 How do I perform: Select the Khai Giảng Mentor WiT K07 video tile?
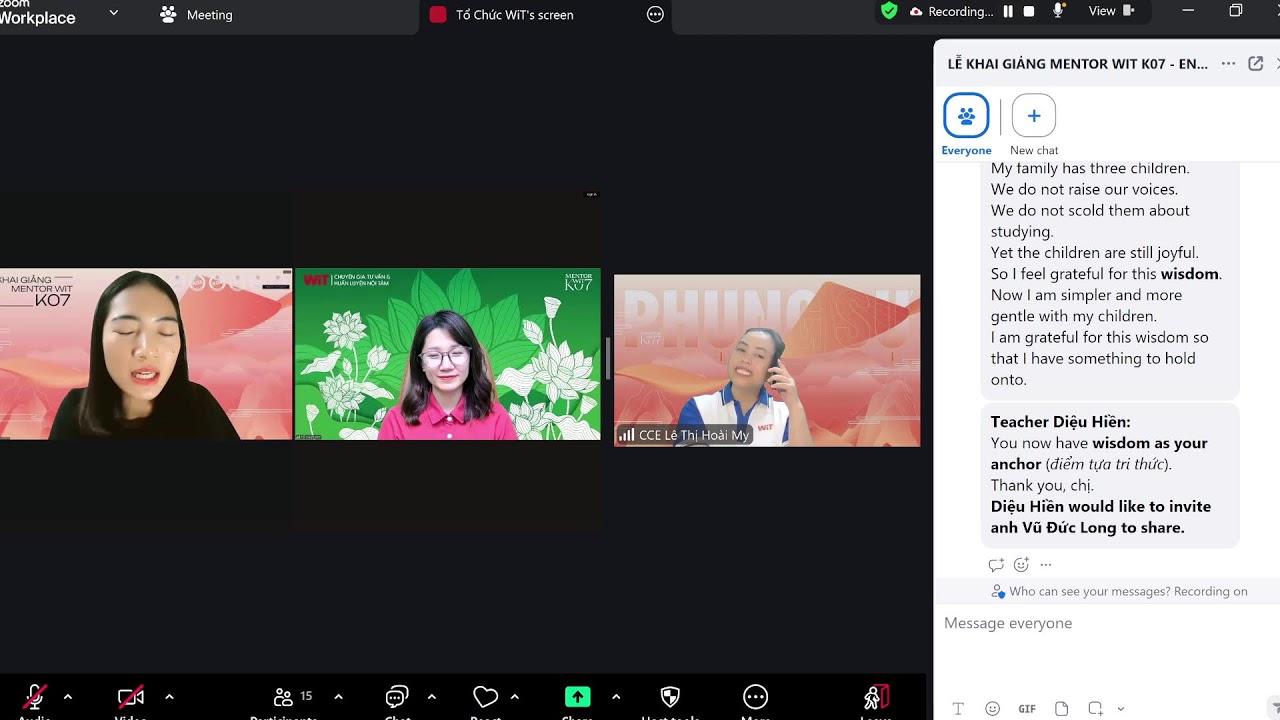tap(146, 354)
